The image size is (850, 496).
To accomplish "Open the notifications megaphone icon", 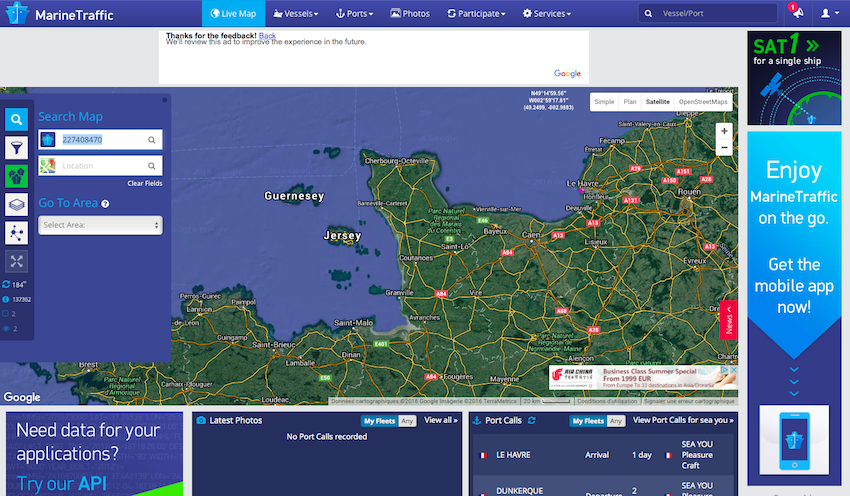I will (796, 14).
